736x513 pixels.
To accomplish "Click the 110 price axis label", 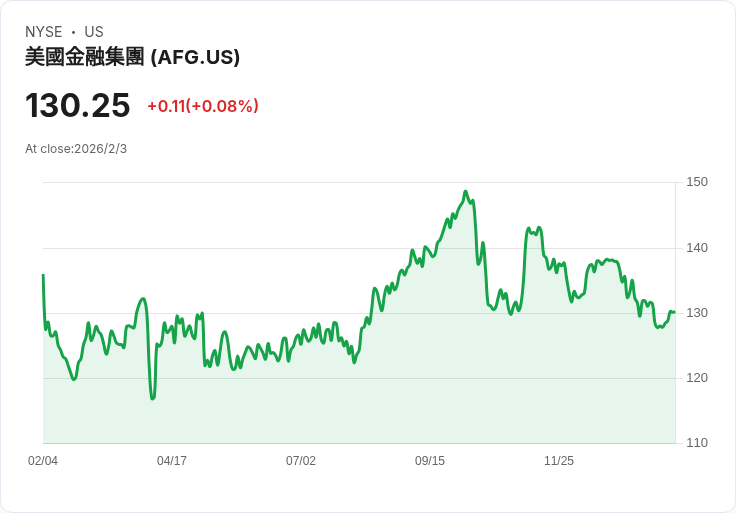I will [x=697, y=443].
